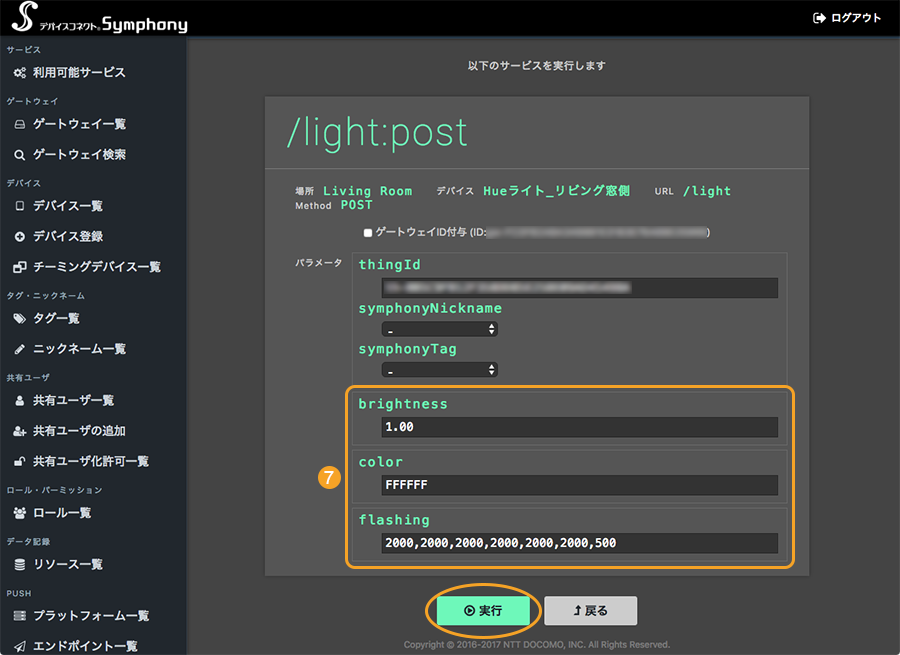Click the thingId input field
Image resolution: width=900 pixels, height=655 pixels.
580,288
